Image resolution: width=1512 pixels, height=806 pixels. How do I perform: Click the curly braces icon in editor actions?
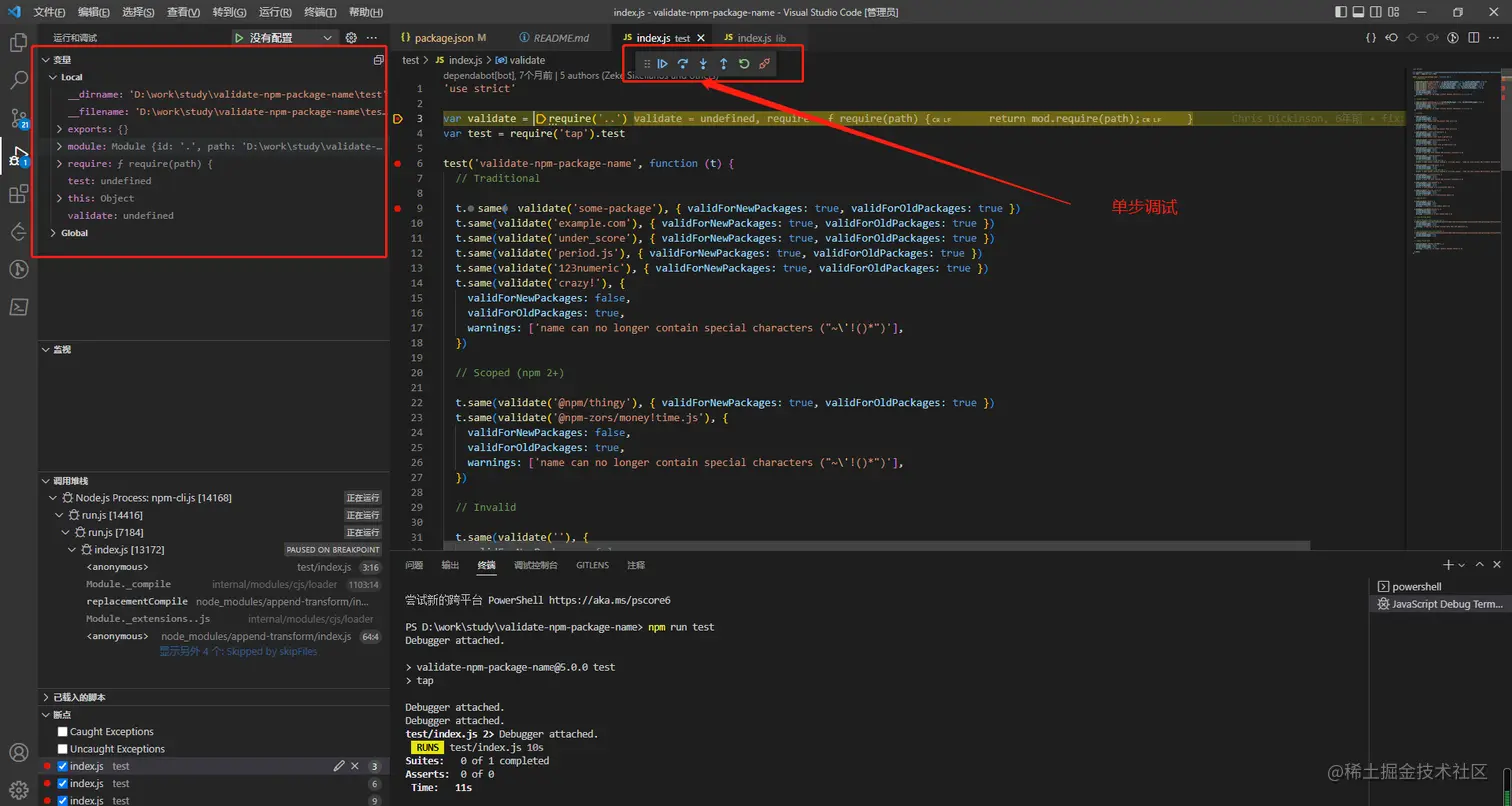tap(1371, 38)
